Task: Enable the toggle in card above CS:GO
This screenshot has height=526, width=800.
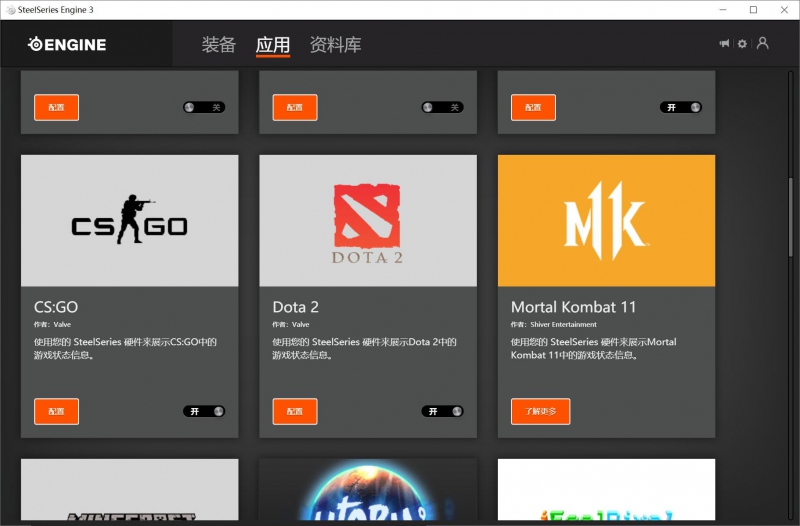Action: click(204, 107)
